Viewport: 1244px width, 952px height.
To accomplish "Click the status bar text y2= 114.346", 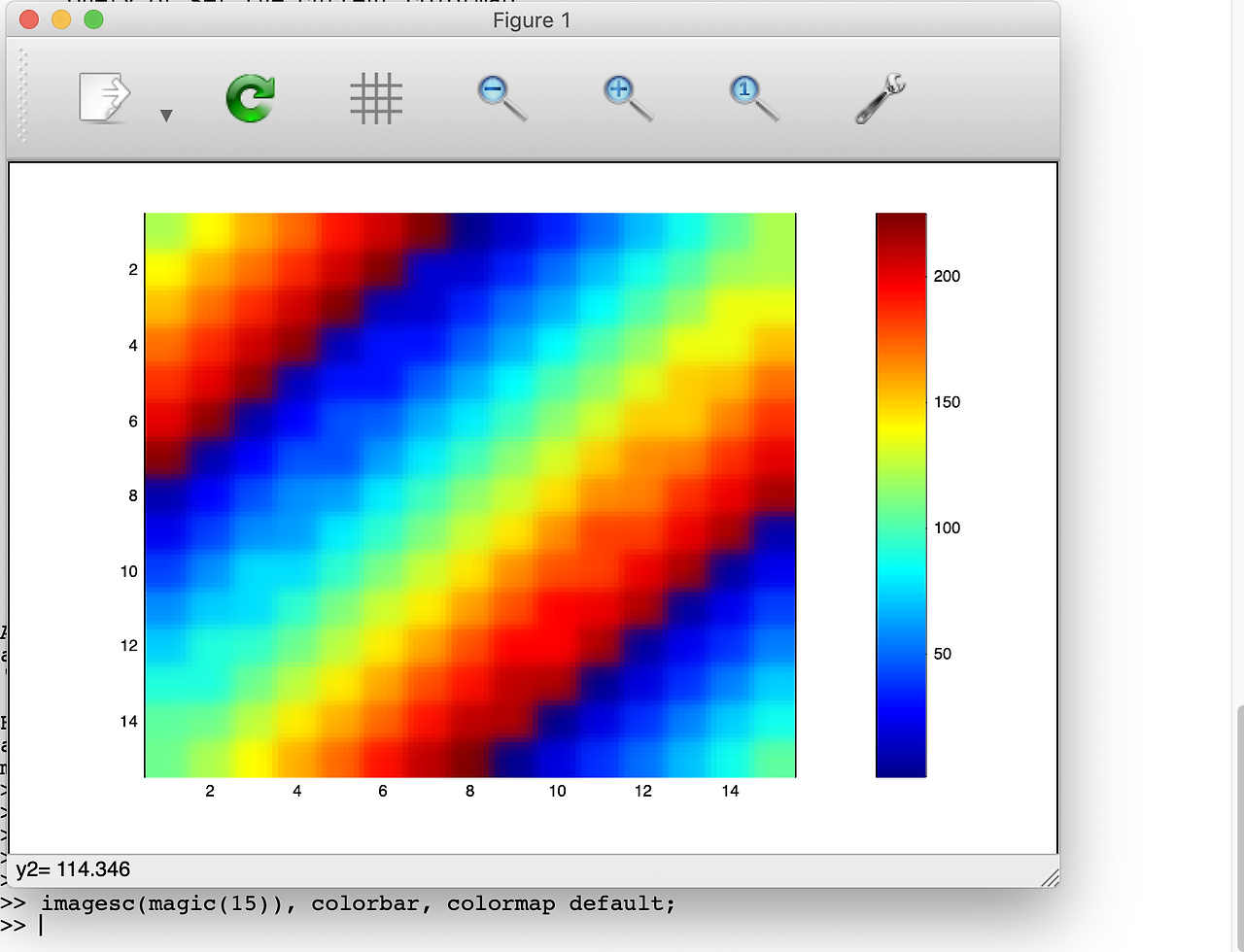I will click(73, 869).
